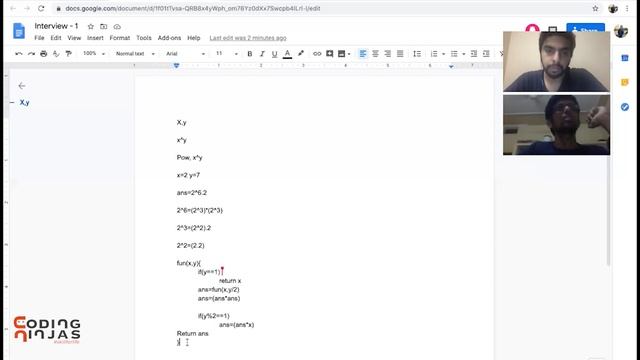Viewport: 640px width, 360px height.
Task: Open the Normal text style dropdown
Action: (x=135, y=53)
